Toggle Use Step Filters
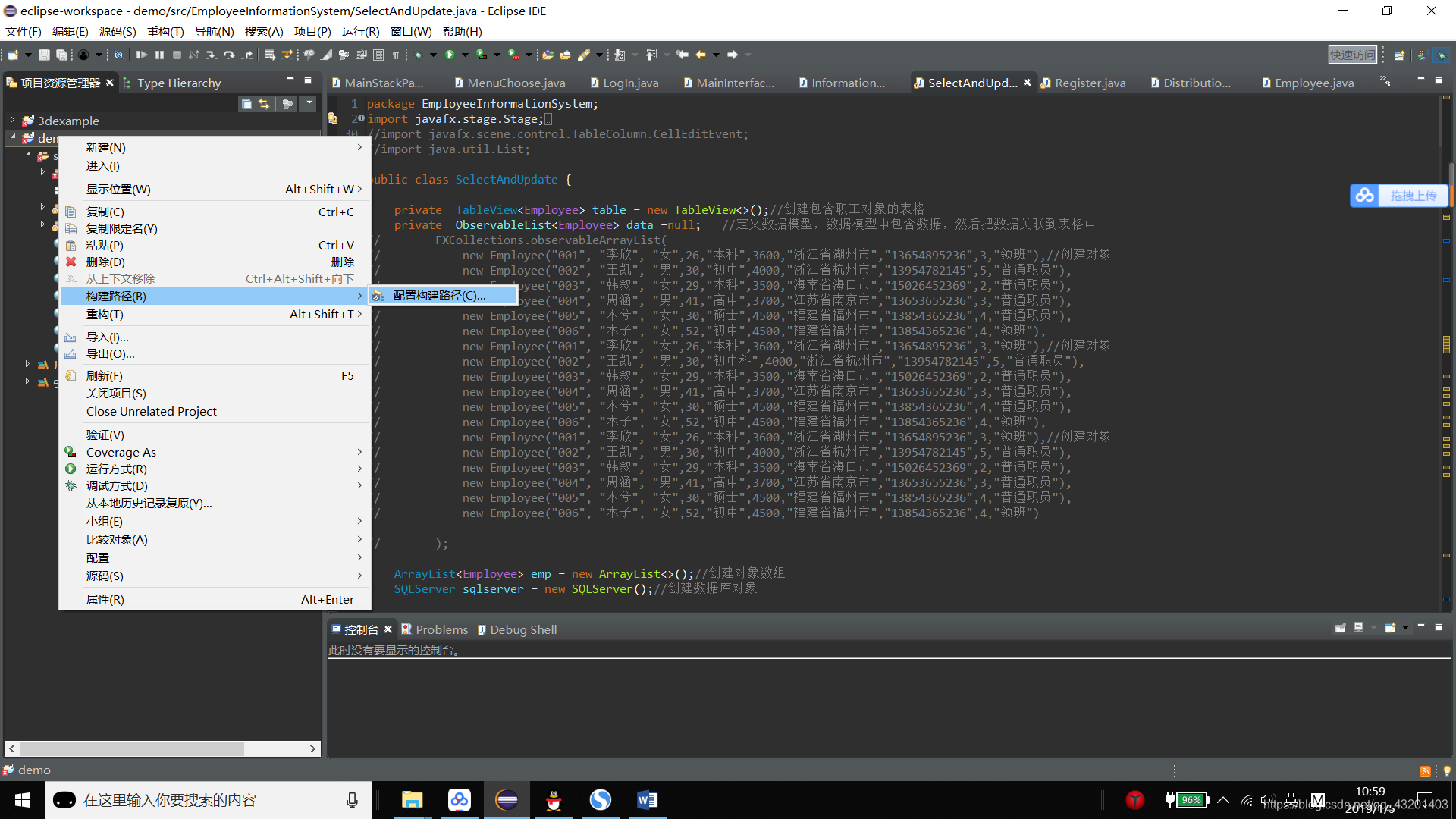This screenshot has height=819, width=1456. [x=287, y=55]
